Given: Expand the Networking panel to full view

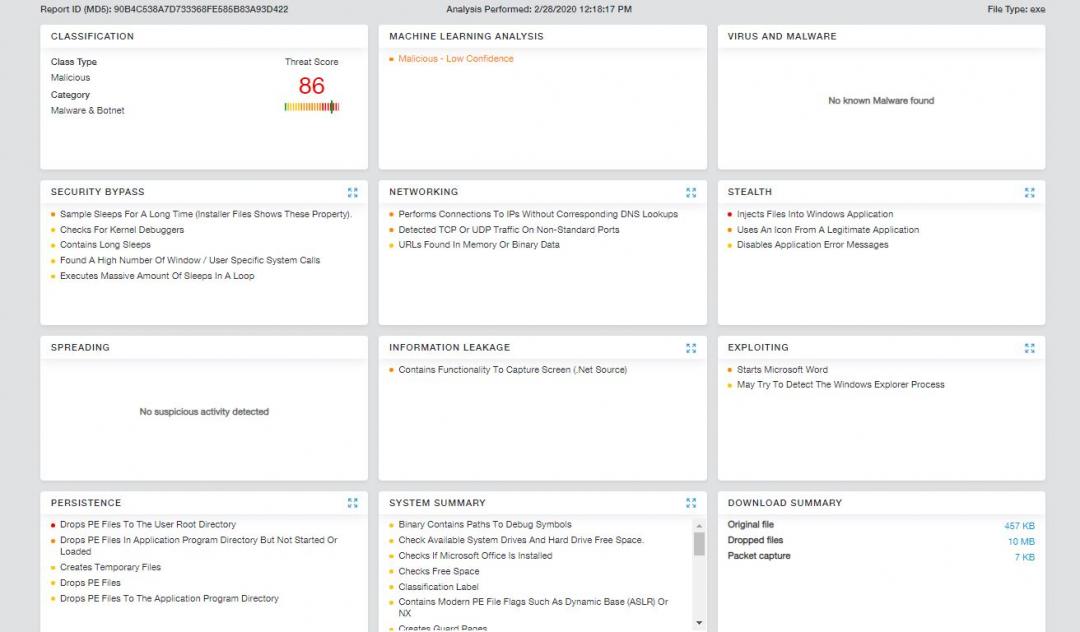Looking at the screenshot, I should click(x=691, y=192).
